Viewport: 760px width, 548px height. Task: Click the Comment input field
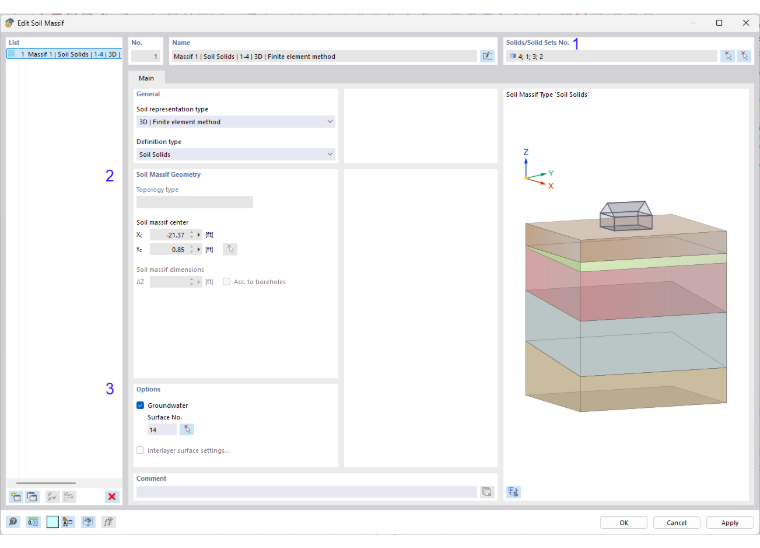tap(306, 492)
